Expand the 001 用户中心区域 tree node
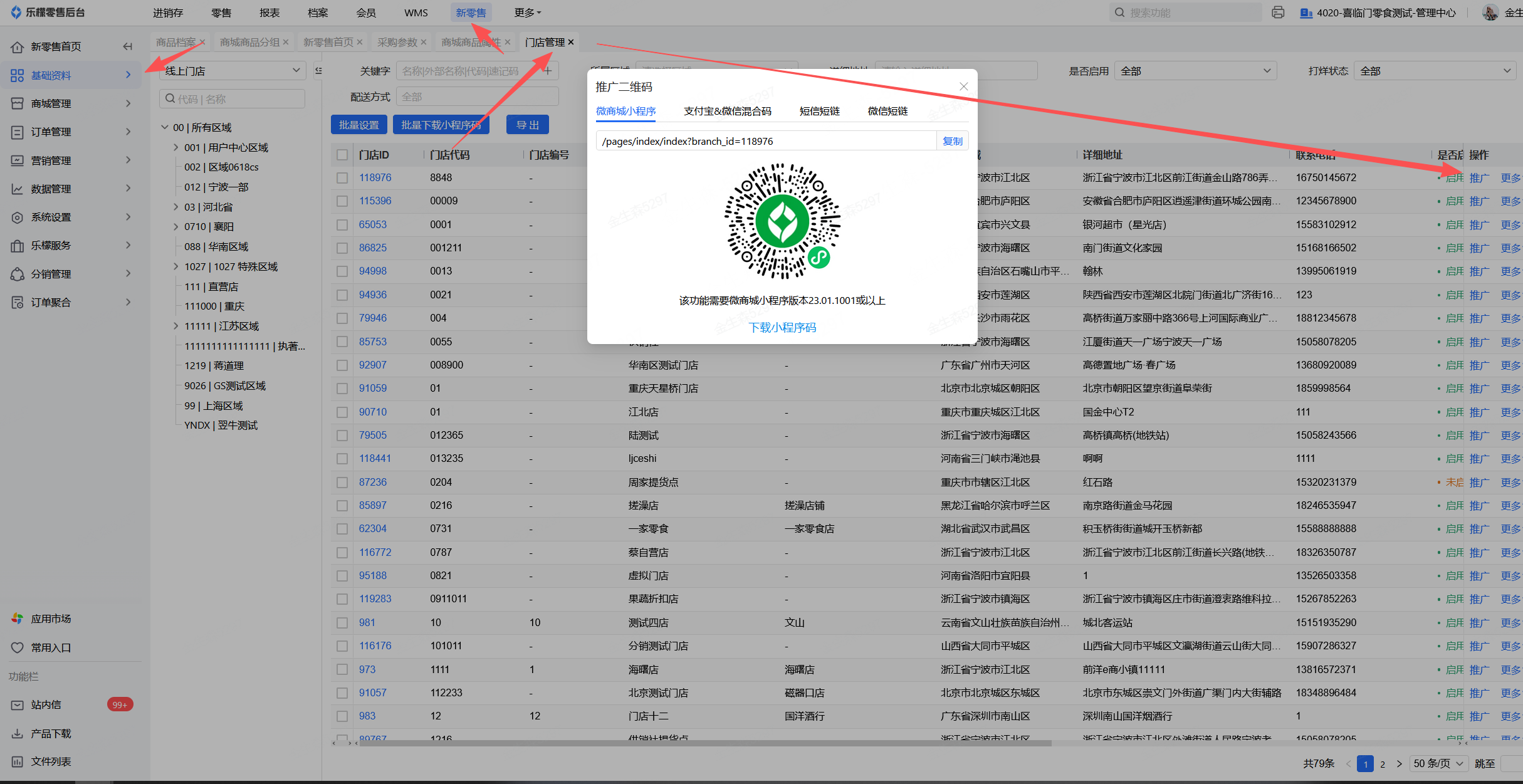Viewport: 1523px width, 784px height. 176,147
